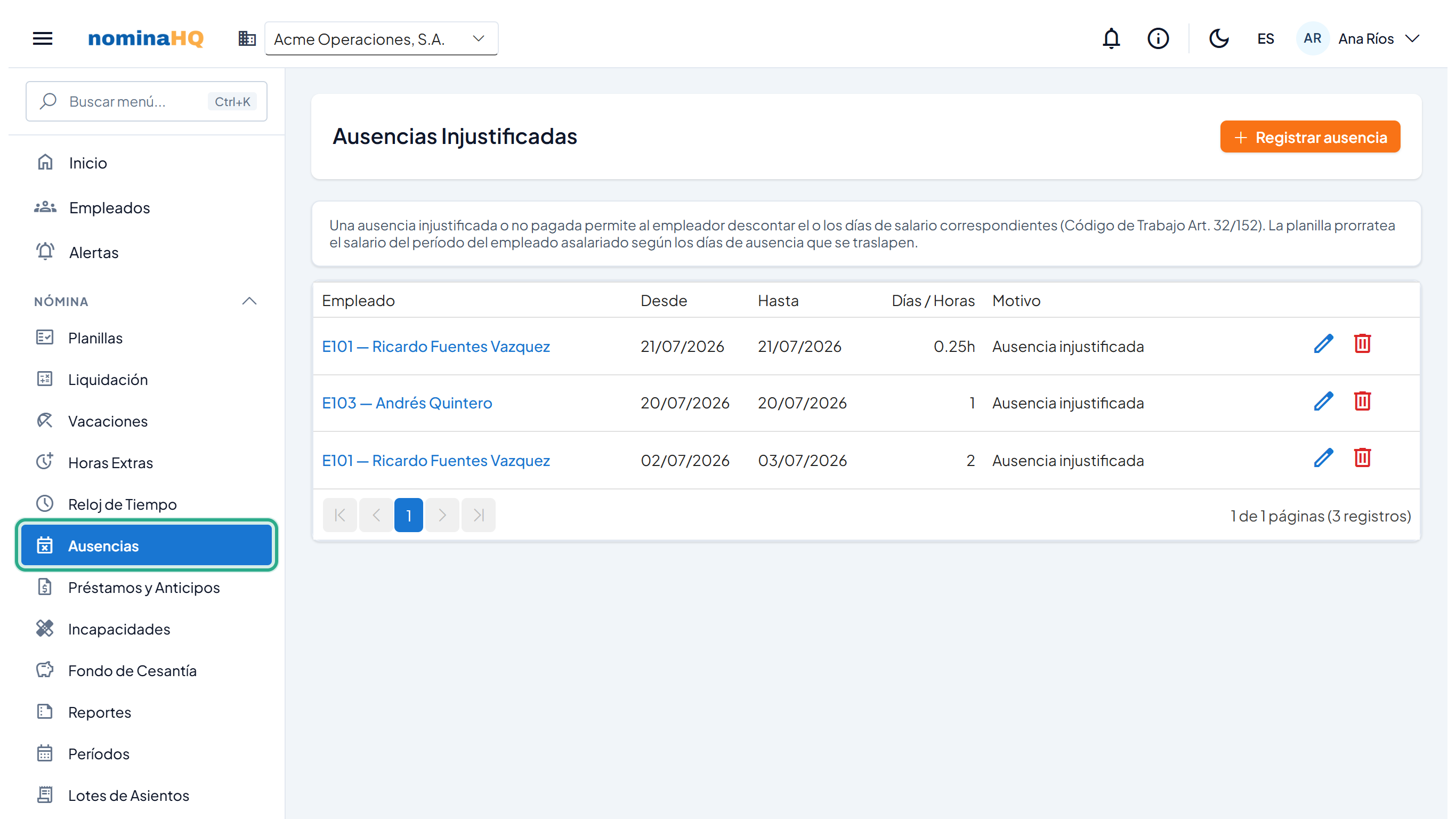Edit the 02/07/2026 Ricardo Fuentes absence
1456x819 pixels.
(x=1323, y=458)
